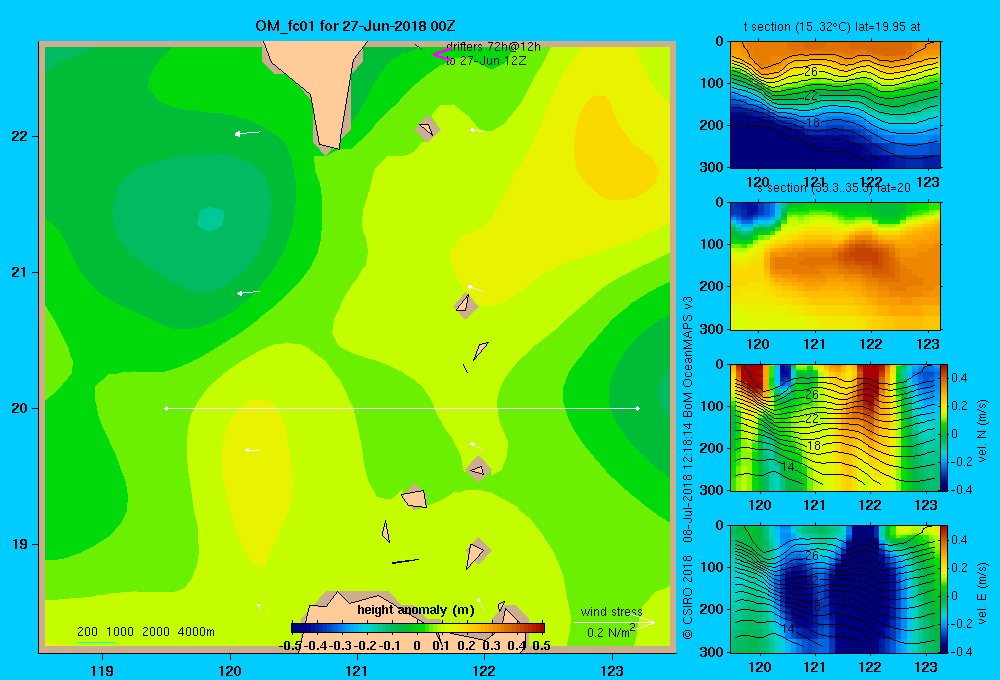
Task: Click the "vel. E (m/s)" axis label
Action: coord(982,592)
